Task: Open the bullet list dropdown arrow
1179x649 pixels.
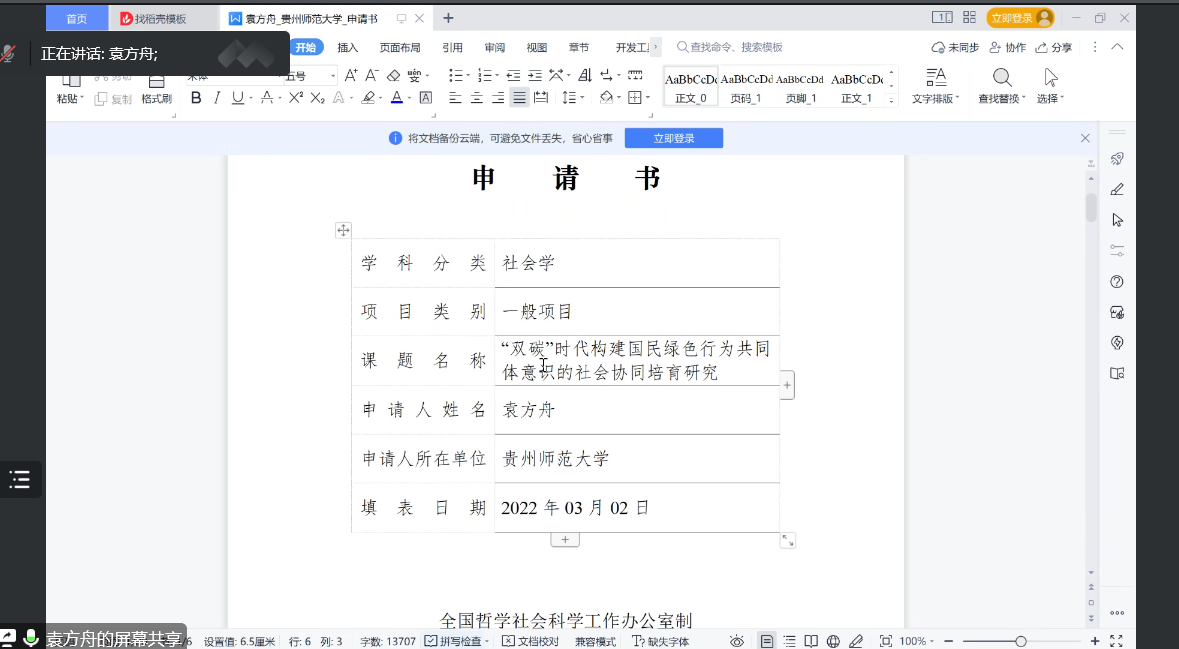Action: coord(467,76)
